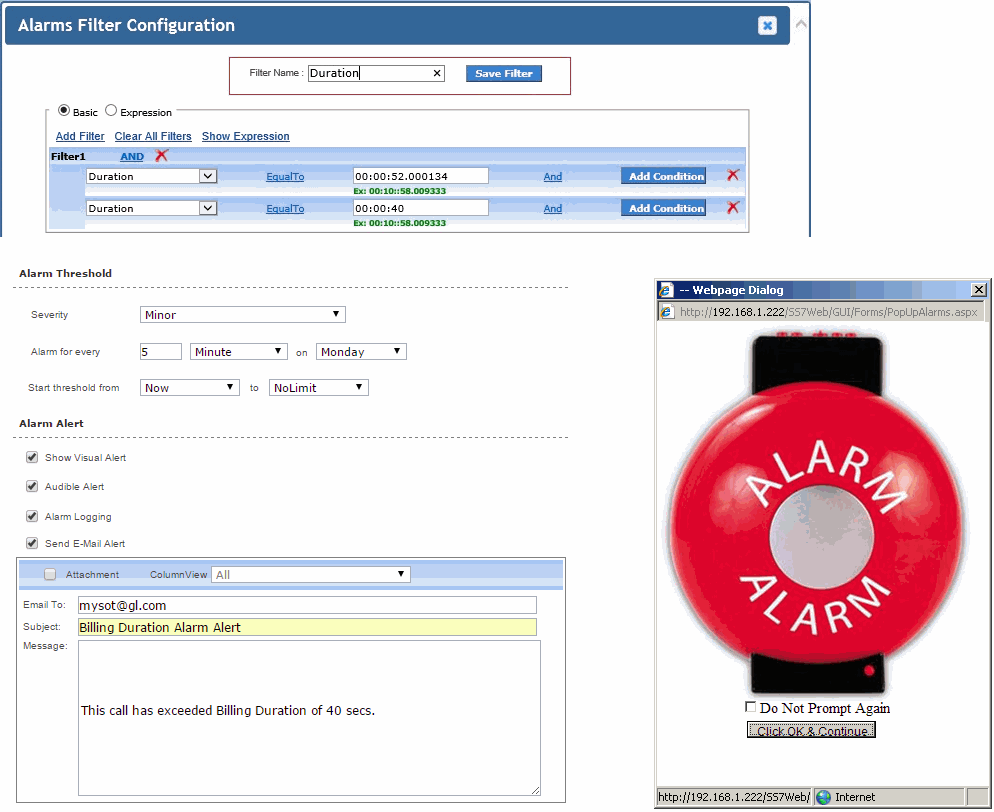The width and height of the screenshot is (994, 812).
Task: Click the Save Filter button
Action: click(504, 74)
